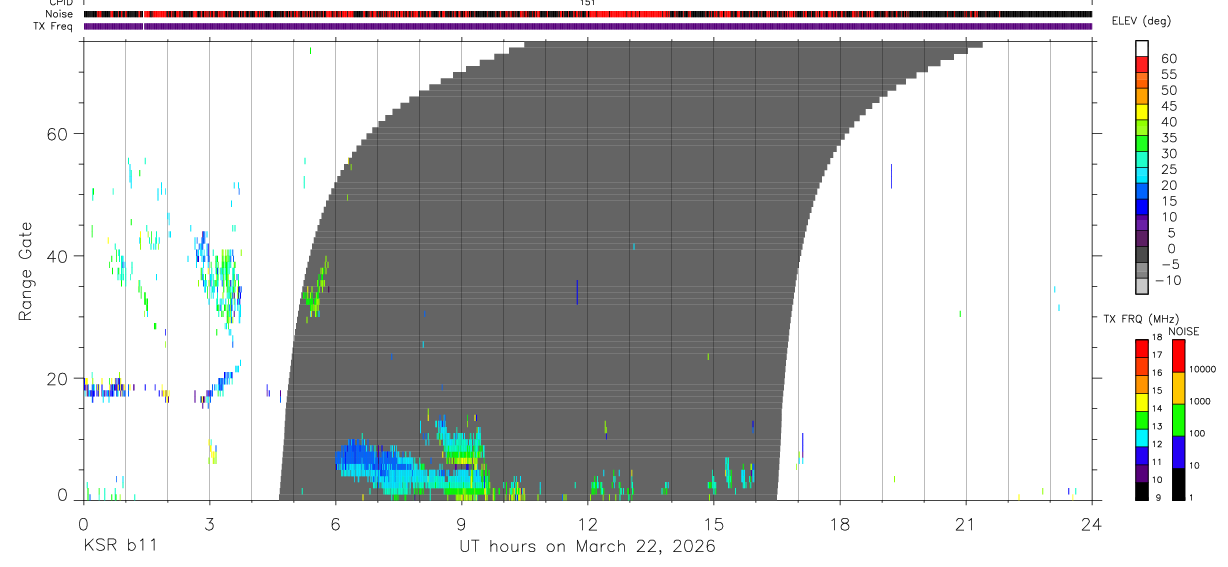Select the lightest gray bottom ELEV swatch
The image size is (1228, 567).
point(1141,286)
